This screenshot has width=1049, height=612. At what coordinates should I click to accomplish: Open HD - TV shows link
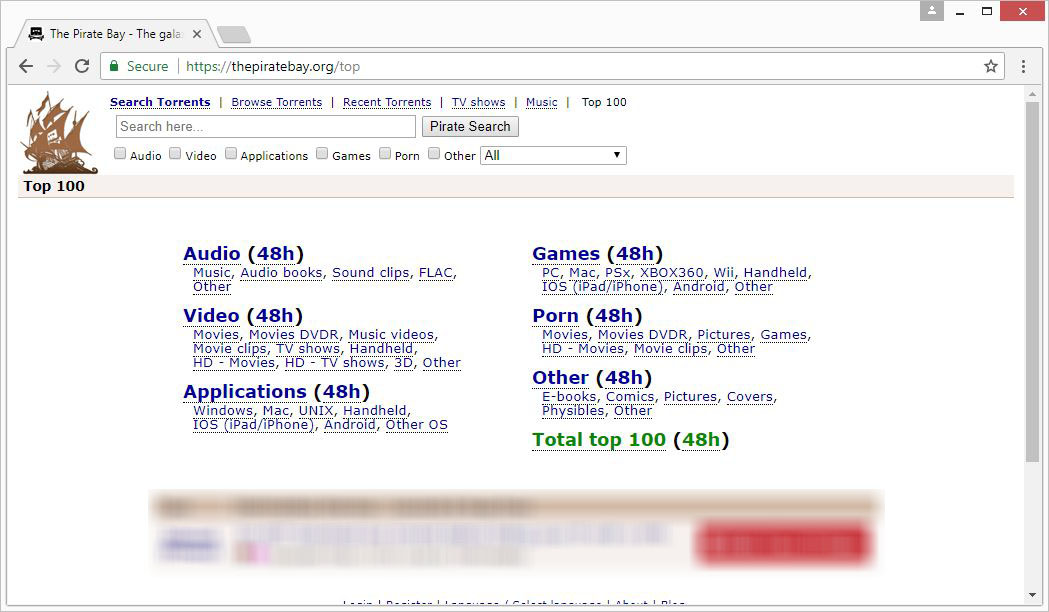point(335,363)
